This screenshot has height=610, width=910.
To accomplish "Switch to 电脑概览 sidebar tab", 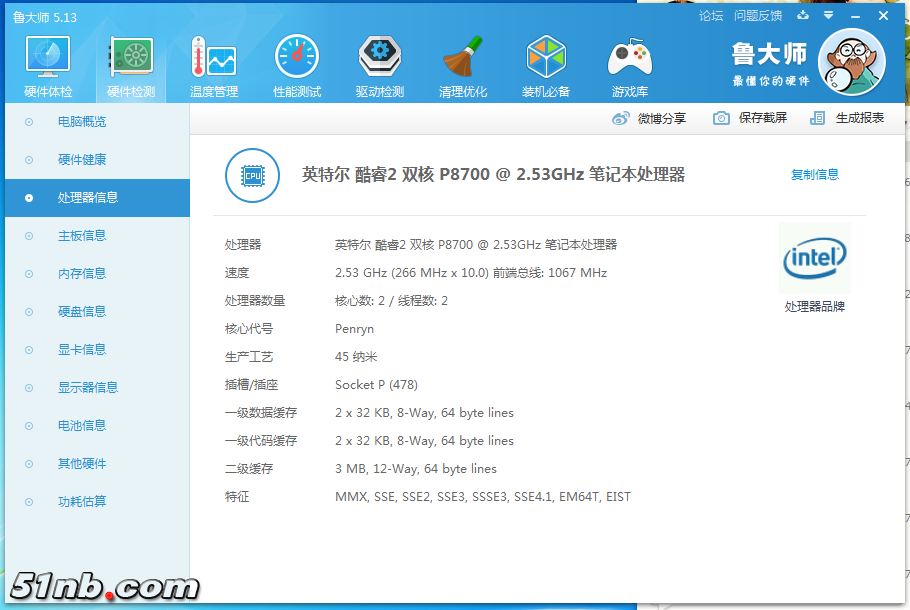I will click(x=82, y=122).
